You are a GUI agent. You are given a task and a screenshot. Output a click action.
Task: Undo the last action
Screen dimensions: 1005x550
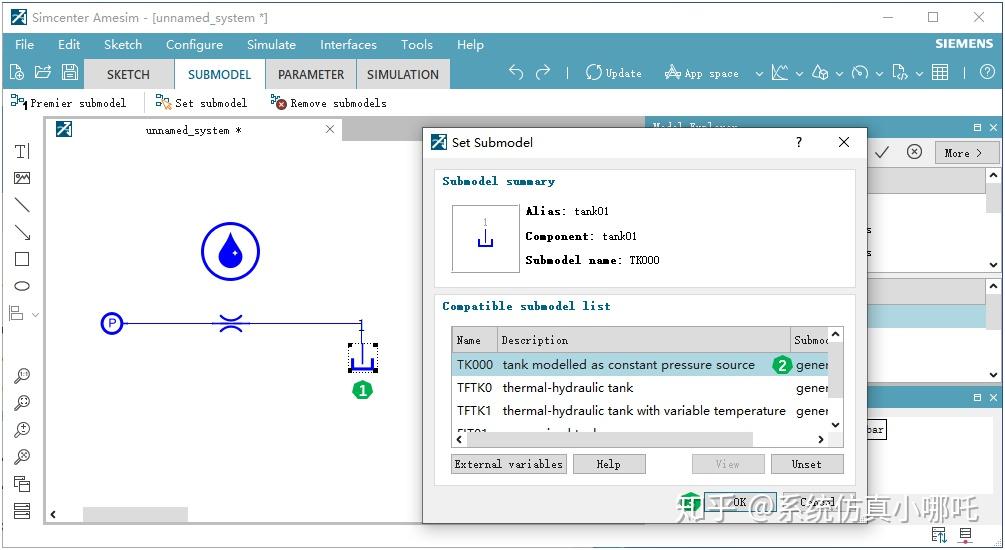tap(516, 72)
